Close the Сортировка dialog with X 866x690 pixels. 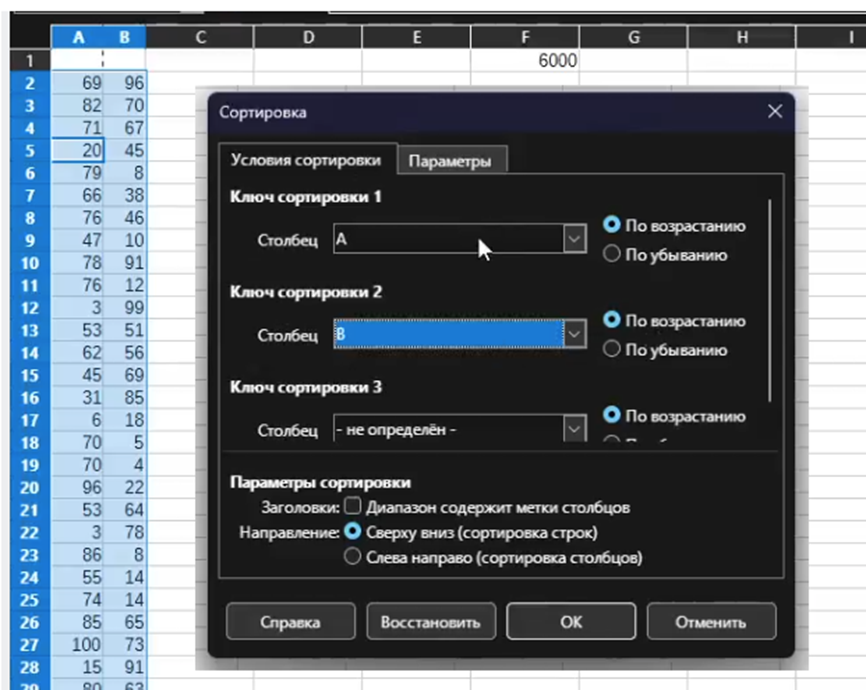tap(774, 112)
